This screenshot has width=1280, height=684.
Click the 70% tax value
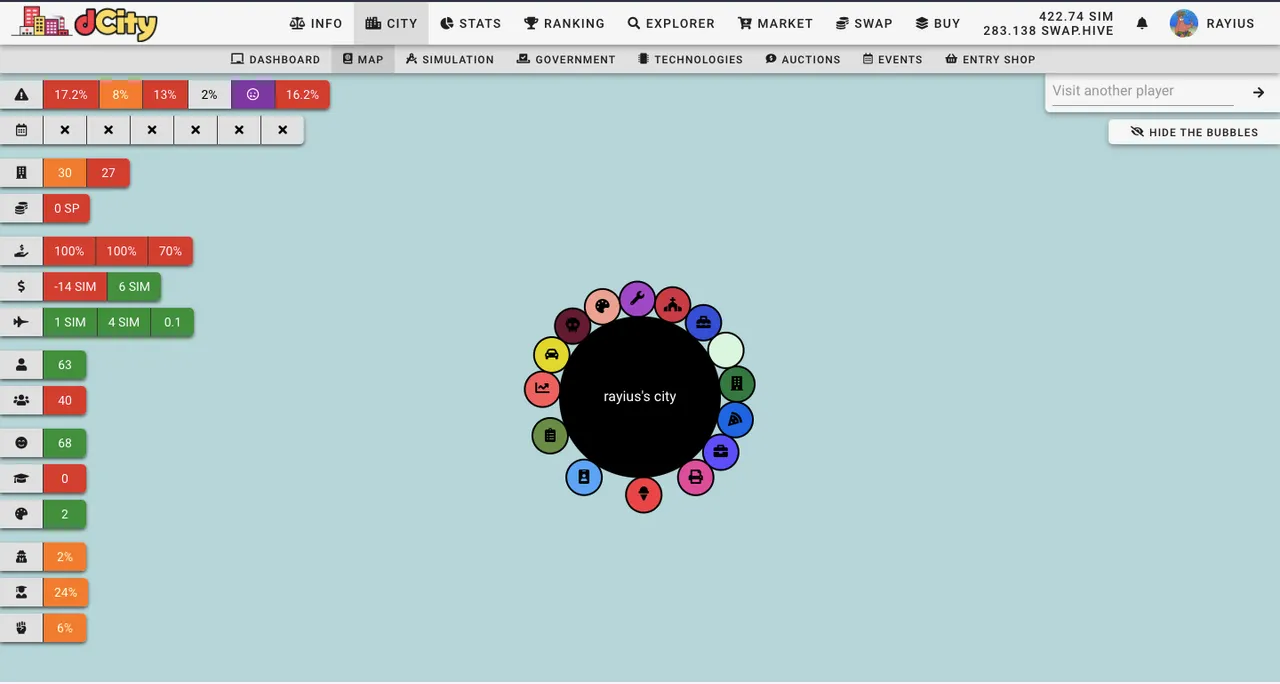(x=170, y=251)
